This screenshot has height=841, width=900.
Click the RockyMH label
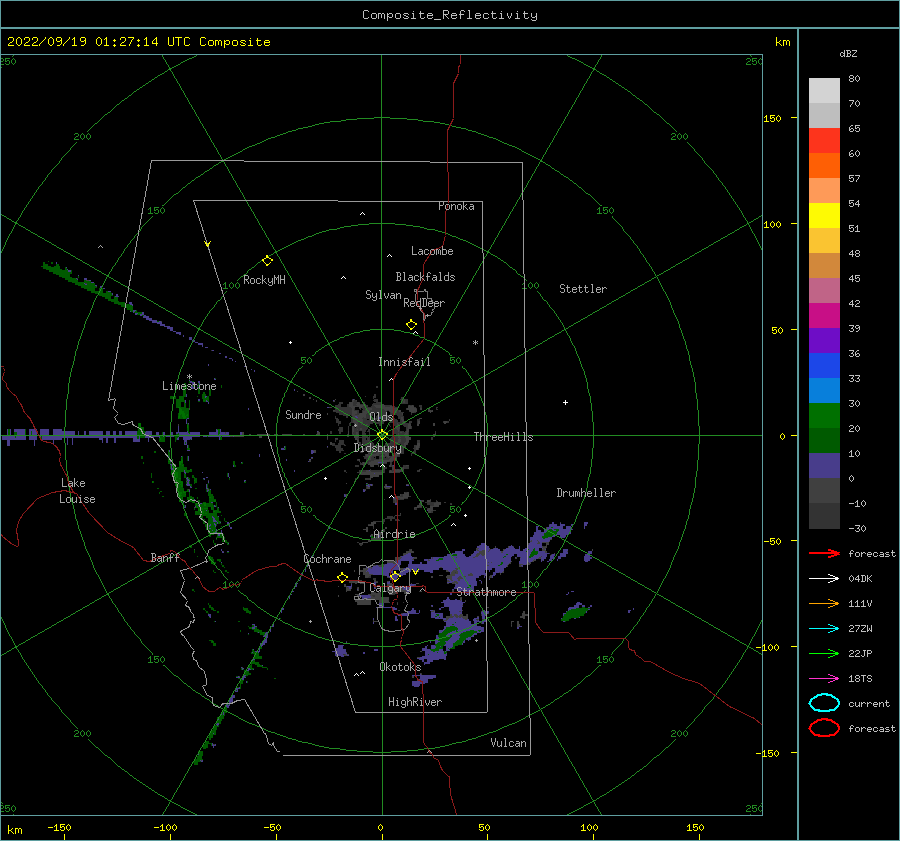tap(264, 280)
